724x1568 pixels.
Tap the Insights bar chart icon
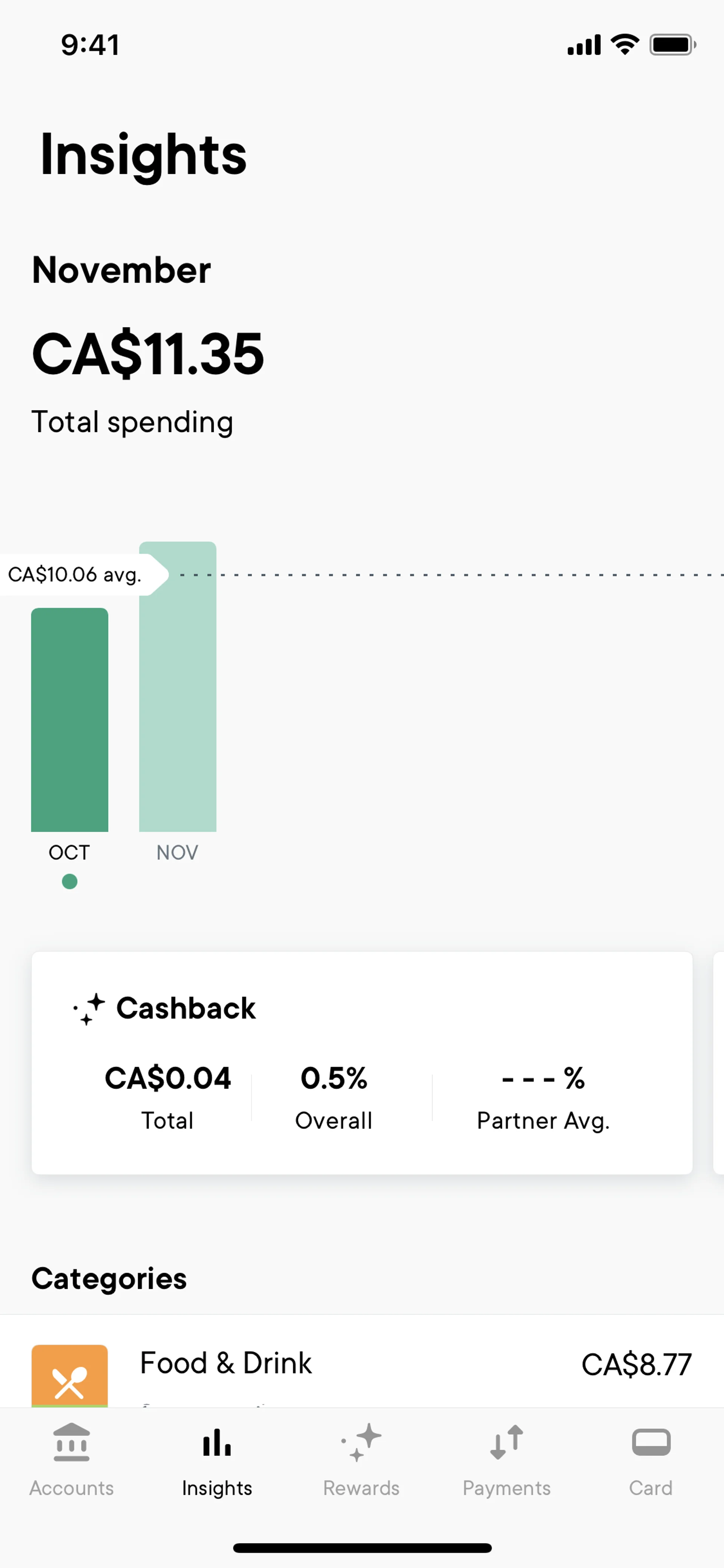(x=216, y=1442)
